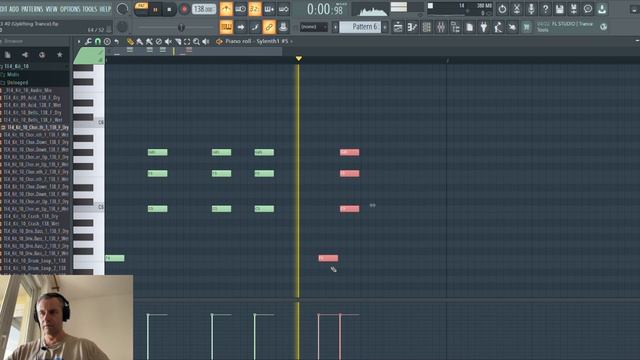Click the question mark help icon
The height and width of the screenshot is (360, 640).
click(545, 9)
